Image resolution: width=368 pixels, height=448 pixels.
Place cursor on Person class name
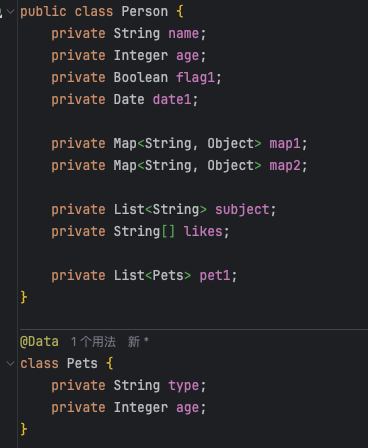click(x=145, y=12)
